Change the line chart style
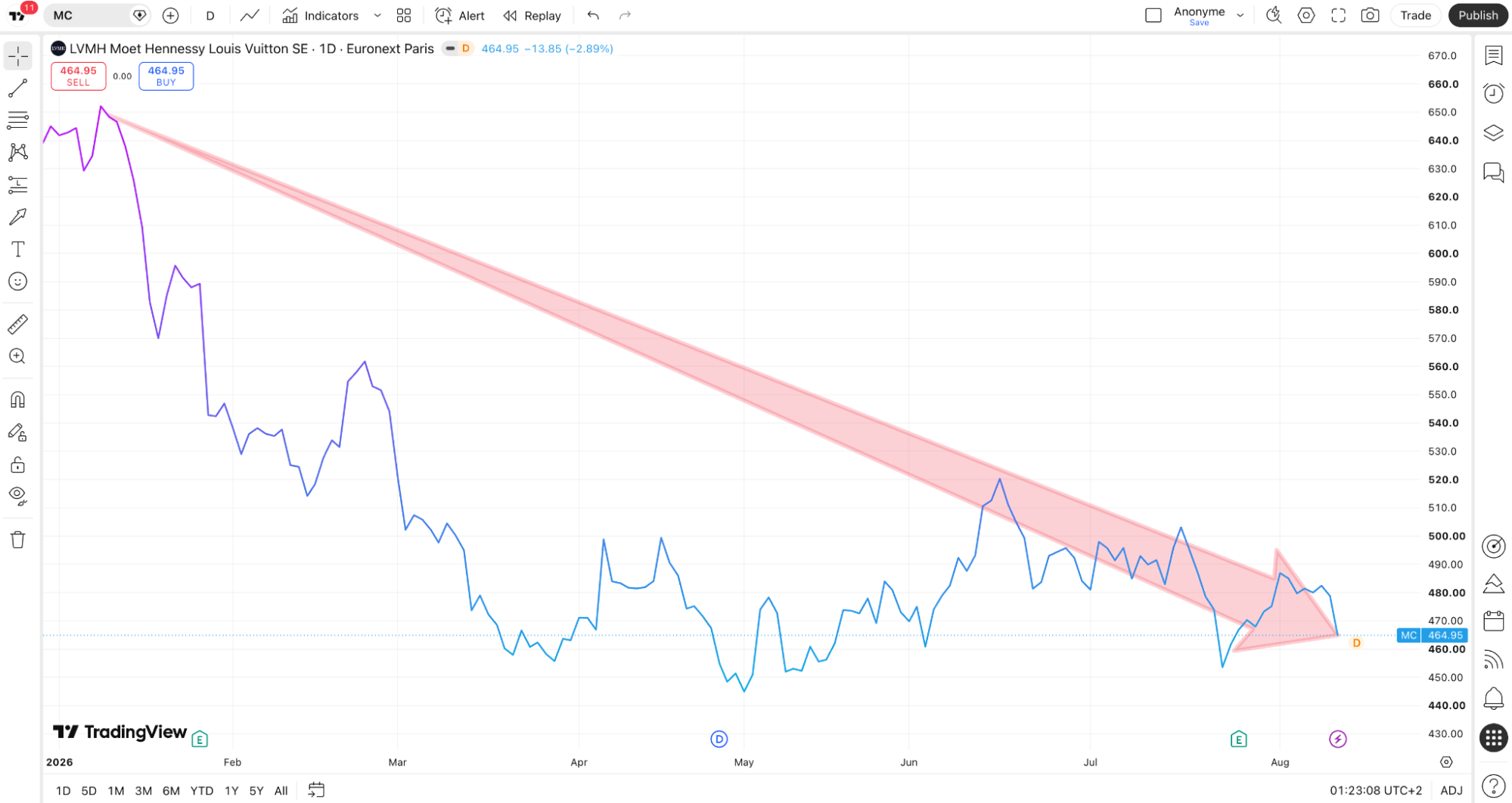The width and height of the screenshot is (1512, 803). point(250,15)
